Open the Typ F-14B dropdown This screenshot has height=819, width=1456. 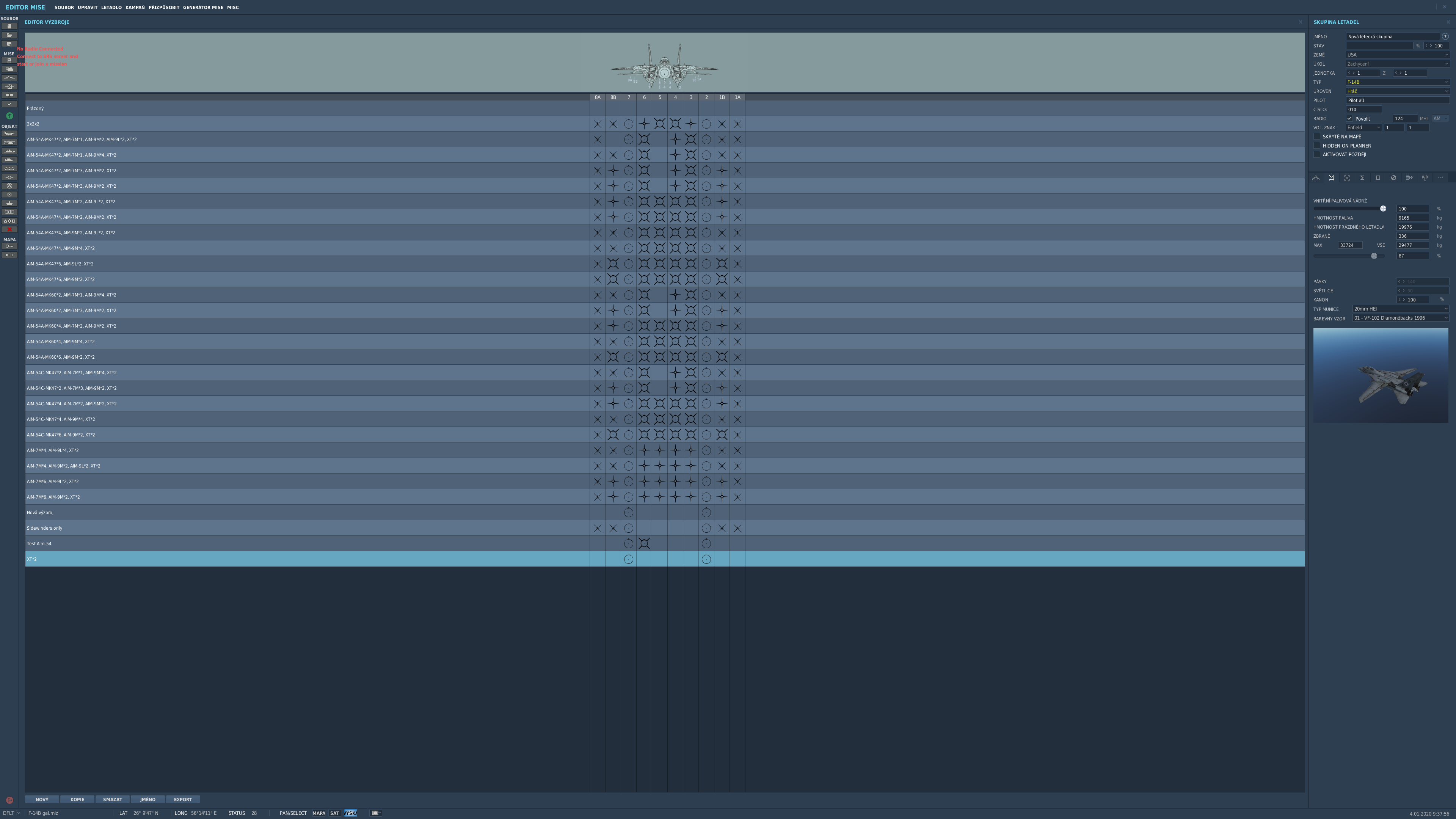pyautogui.click(x=1397, y=82)
